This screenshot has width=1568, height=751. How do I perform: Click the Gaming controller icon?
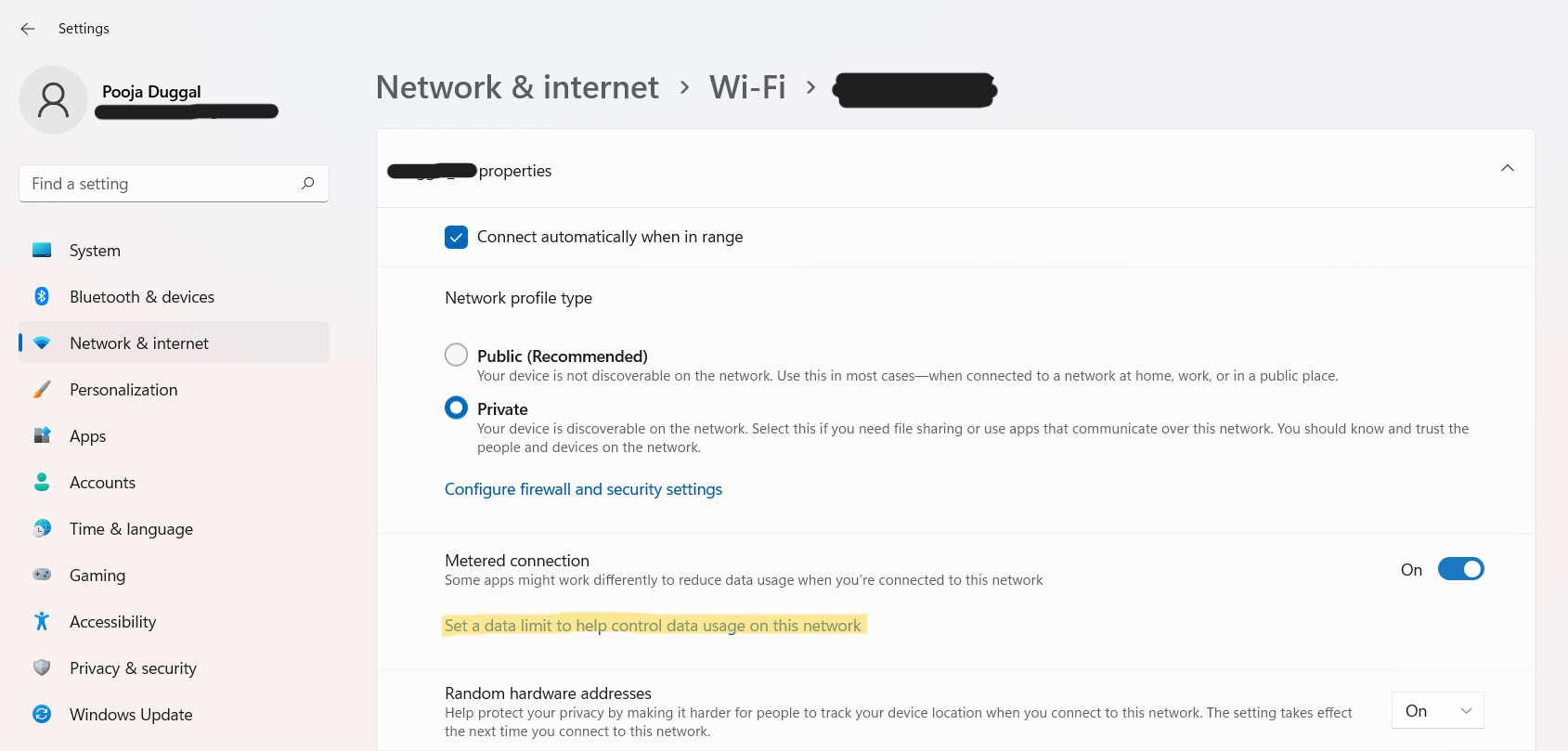coord(42,576)
